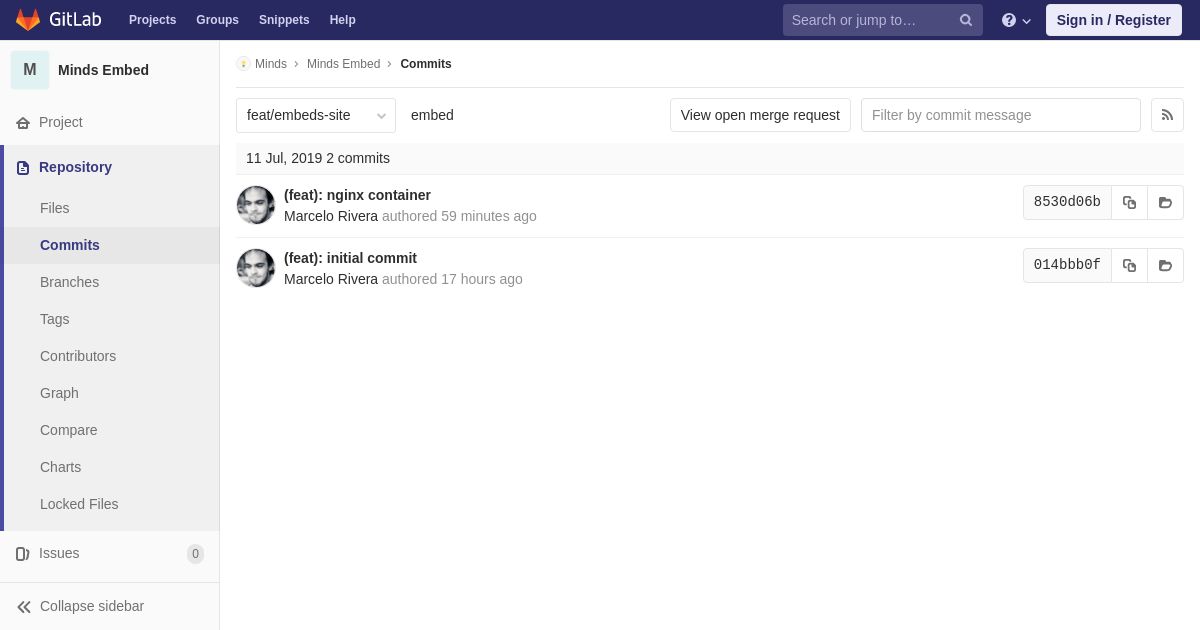Viewport: 1200px width, 630px height.
Task: Click Commits breadcrumb link
Action: [426, 64]
